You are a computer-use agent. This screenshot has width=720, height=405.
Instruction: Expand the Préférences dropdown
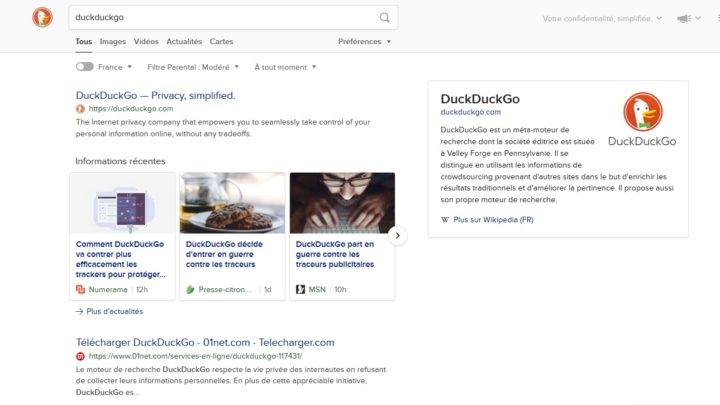365,41
